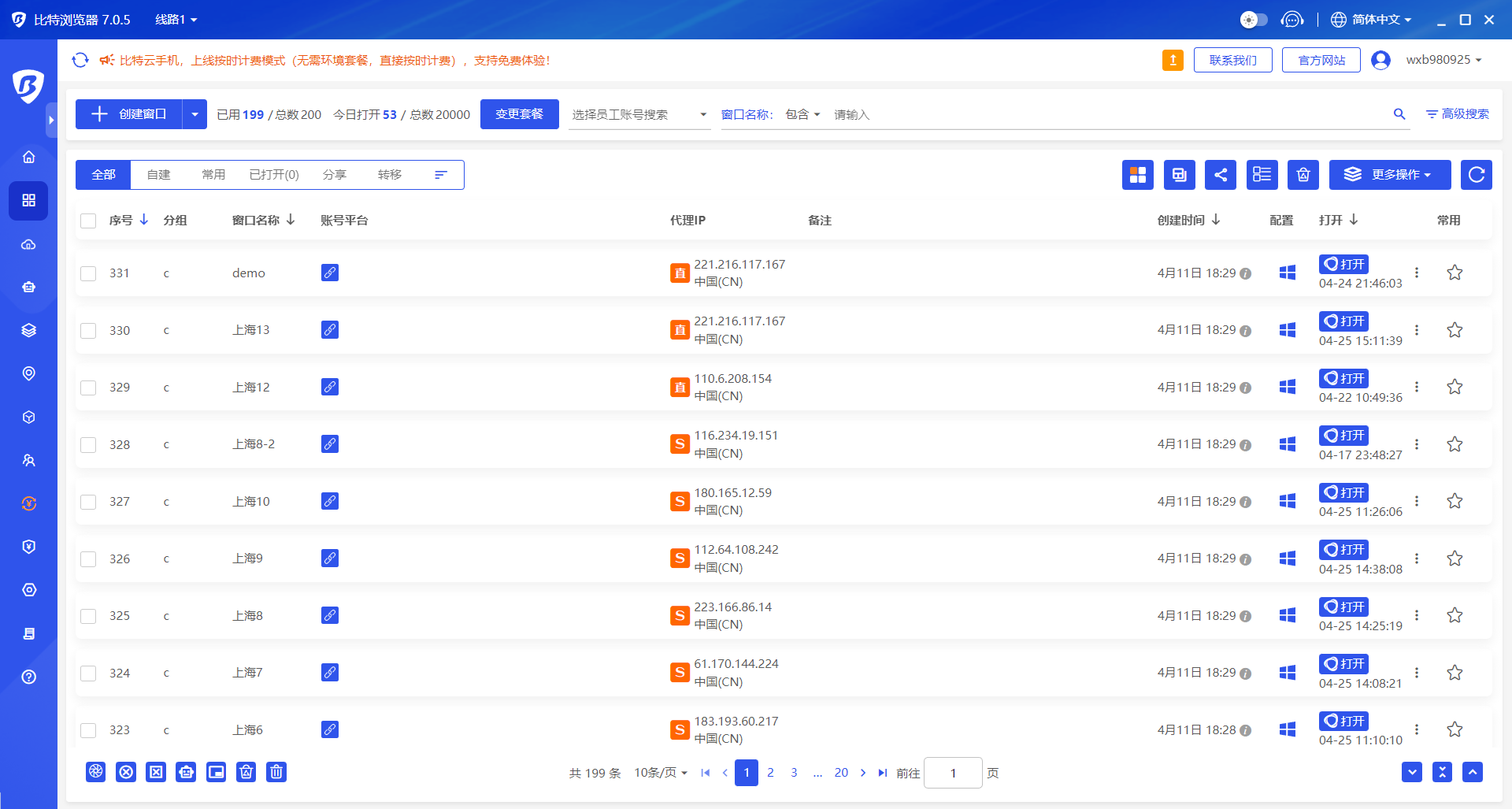Check the checkbox for row 331
Screen dimensions: 1512x809
point(88,273)
